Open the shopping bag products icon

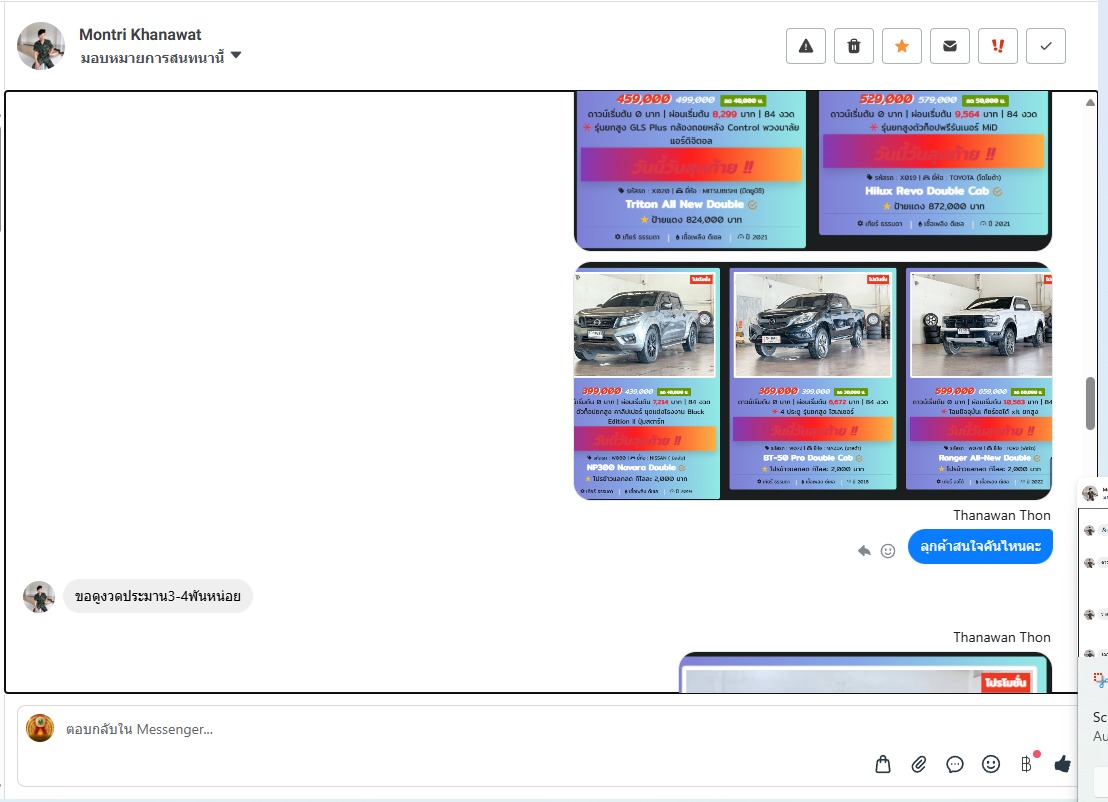[x=883, y=764]
